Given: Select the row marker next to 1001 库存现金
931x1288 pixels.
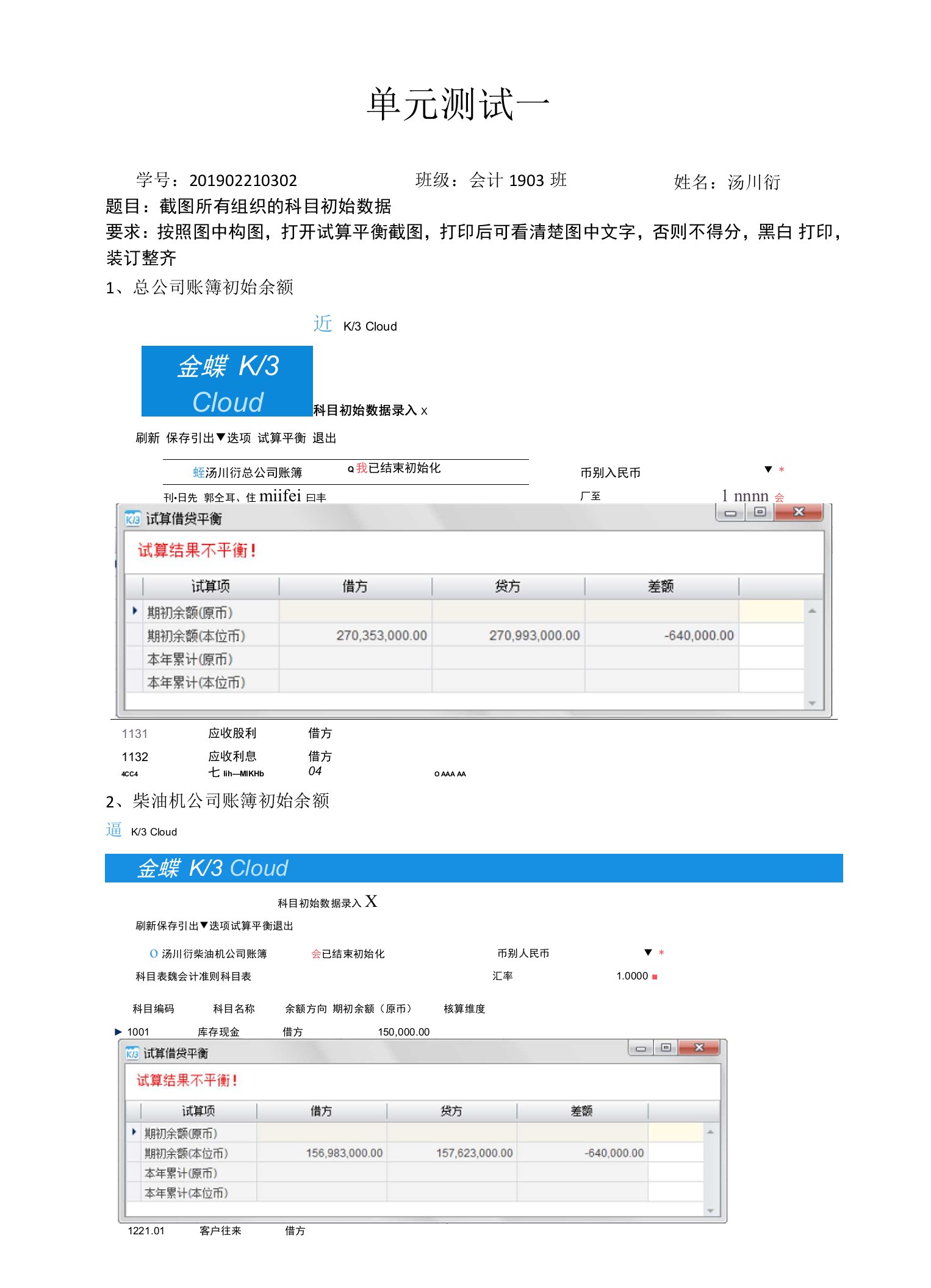Looking at the screenshot, I should [x=118, y=1032].
